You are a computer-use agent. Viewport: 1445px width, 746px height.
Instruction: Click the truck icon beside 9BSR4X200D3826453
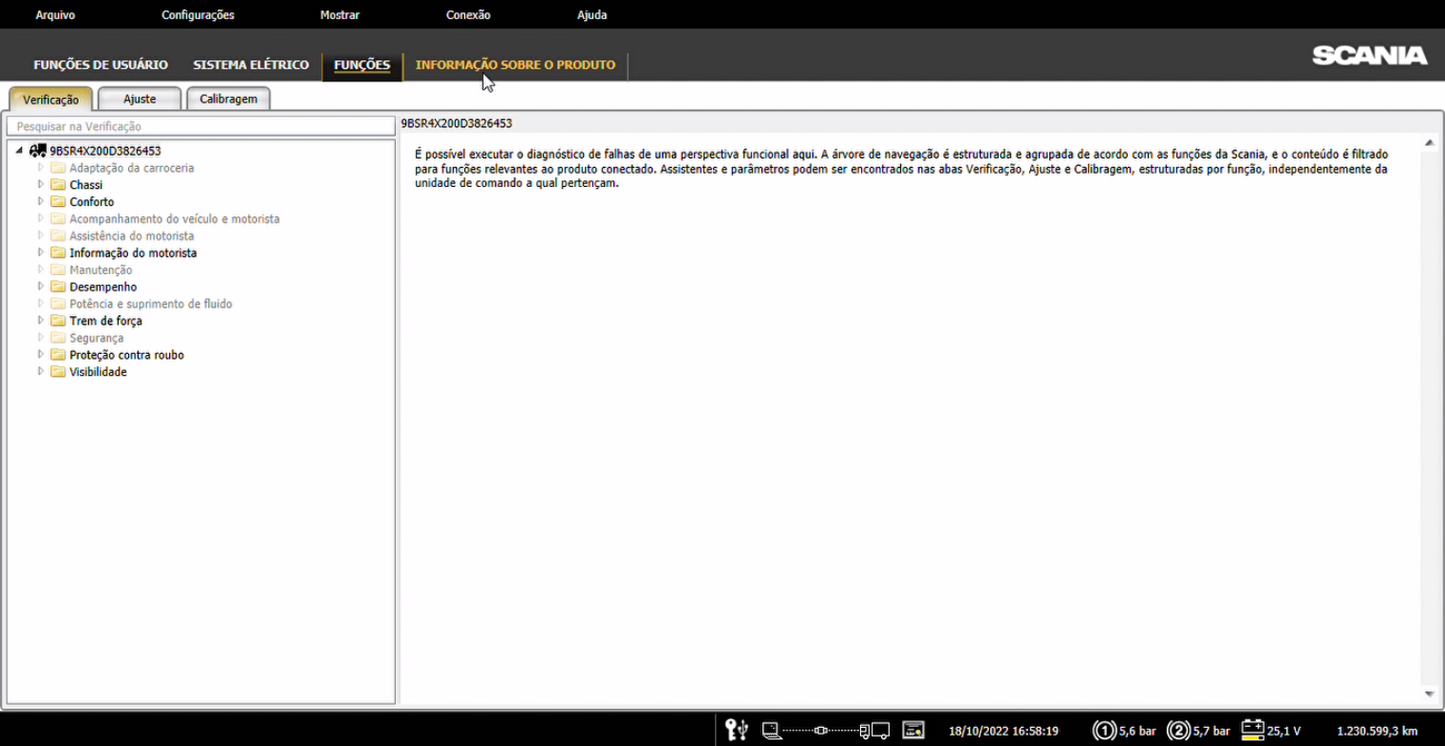pos(38,151)
